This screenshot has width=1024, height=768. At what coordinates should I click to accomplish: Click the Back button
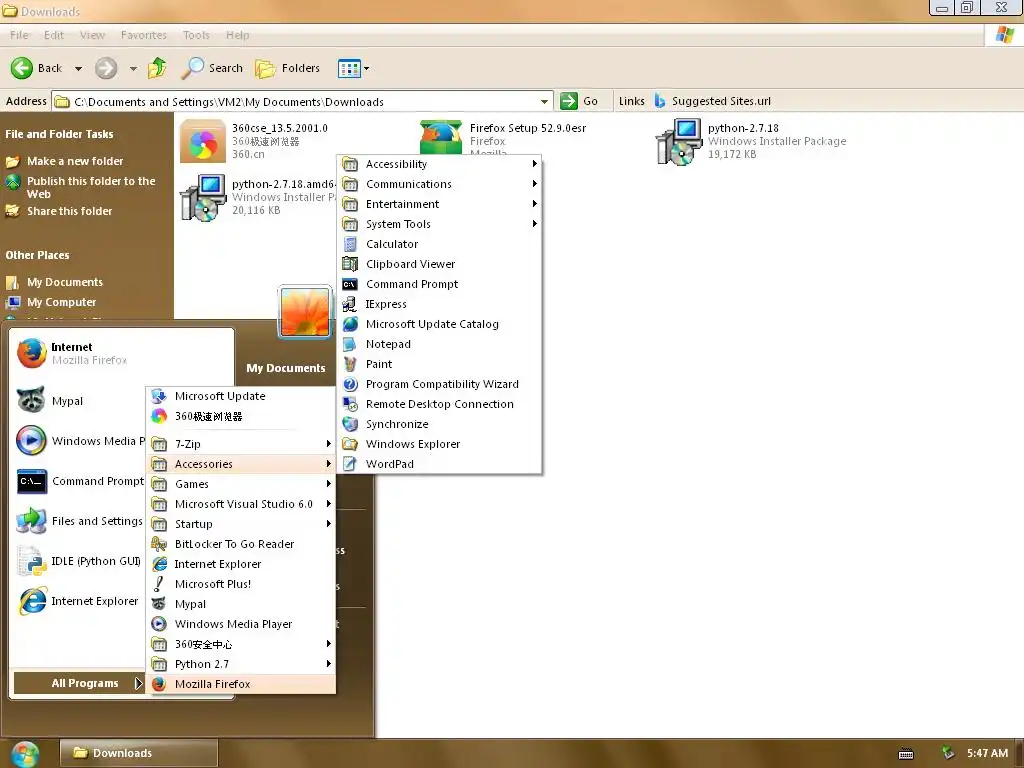[37, 68]
